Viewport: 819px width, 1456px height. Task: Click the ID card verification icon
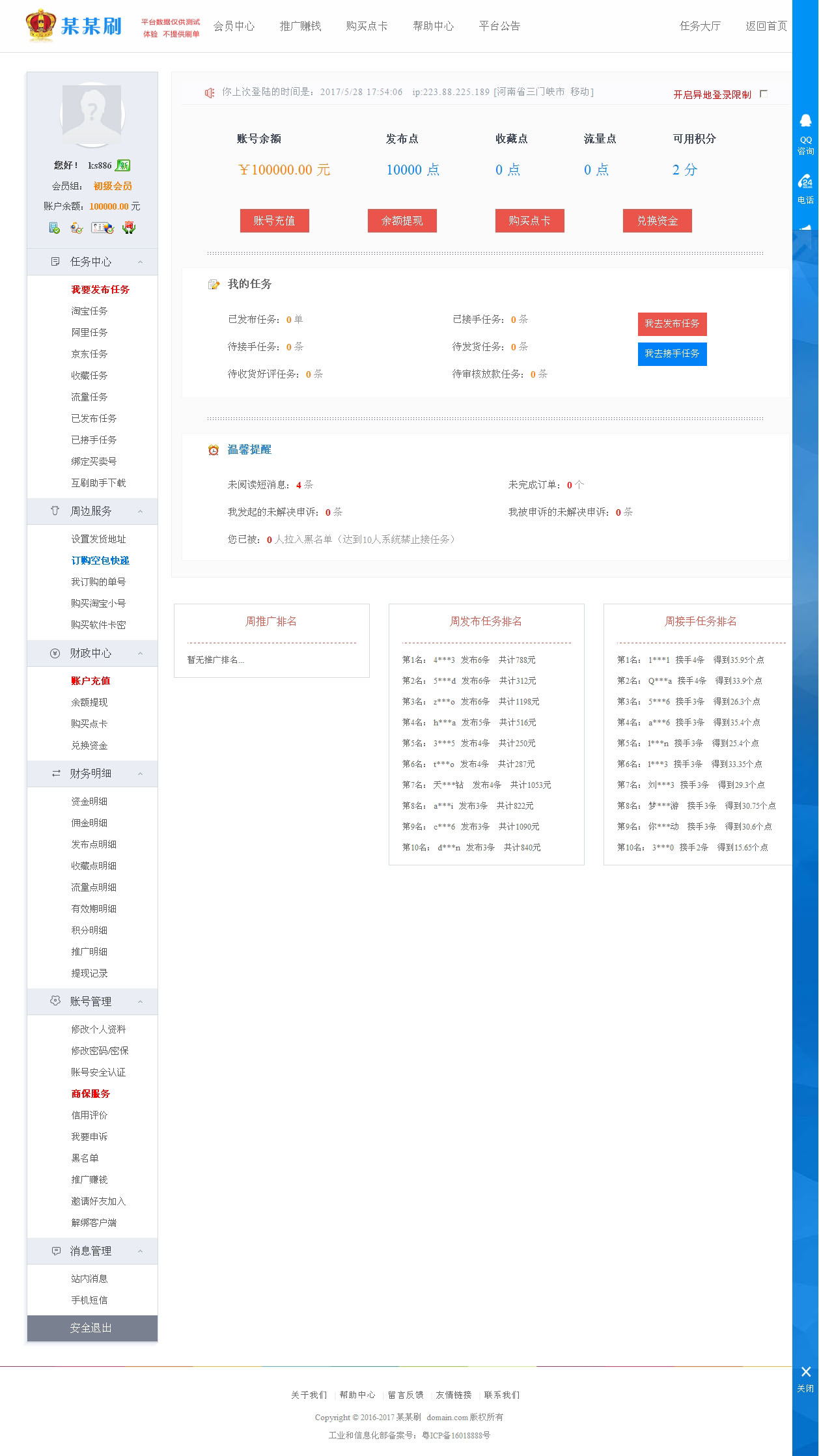click(103, 228)
